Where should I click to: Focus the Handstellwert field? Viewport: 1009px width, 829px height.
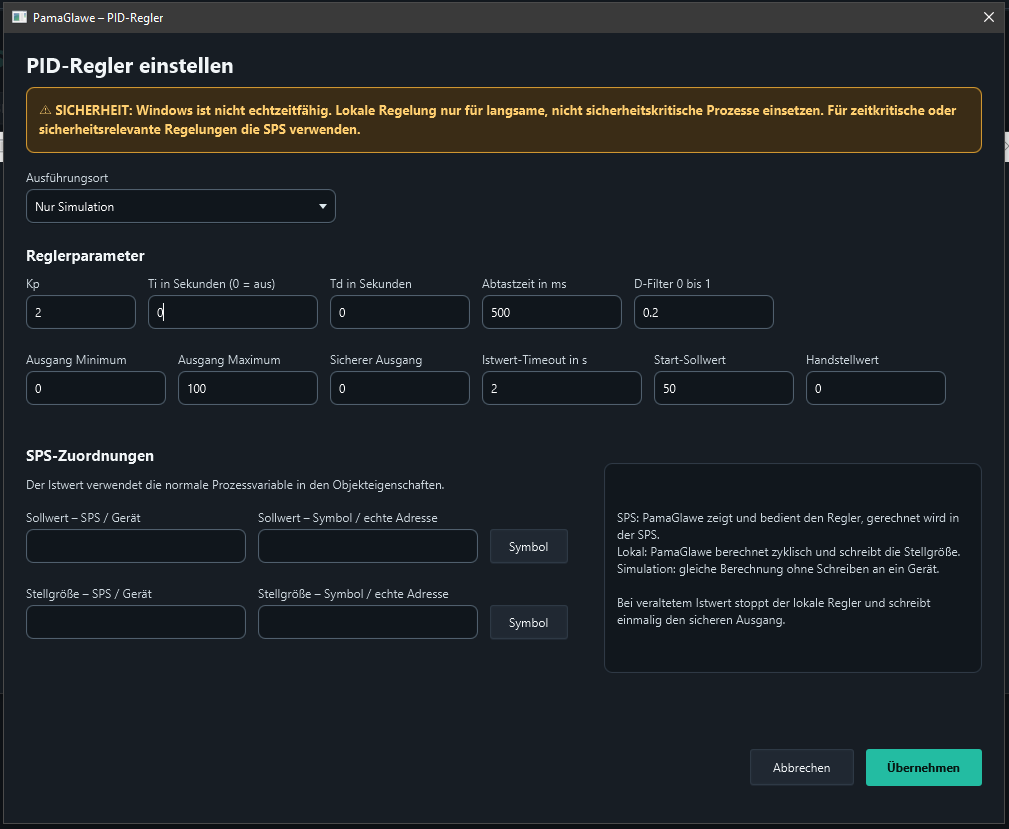point(876,388)
